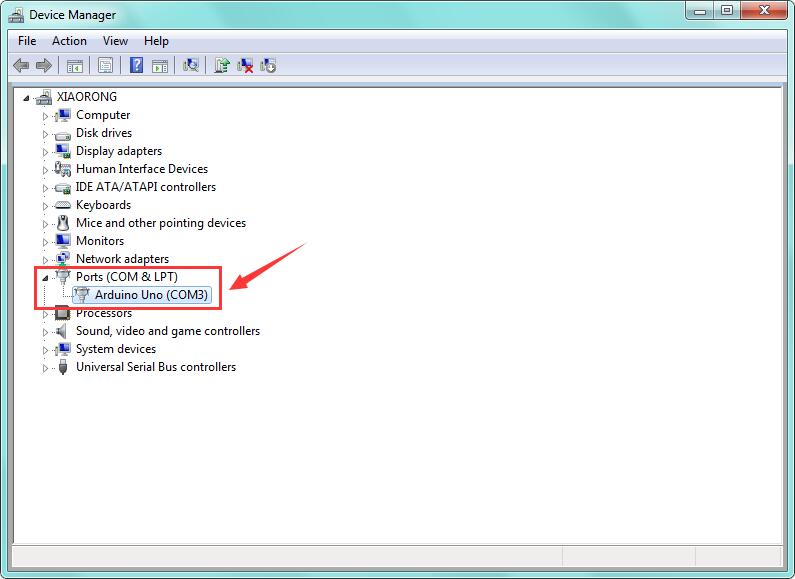795x579 pixels.
Task: Open the File menu
Action: point(27,41)
